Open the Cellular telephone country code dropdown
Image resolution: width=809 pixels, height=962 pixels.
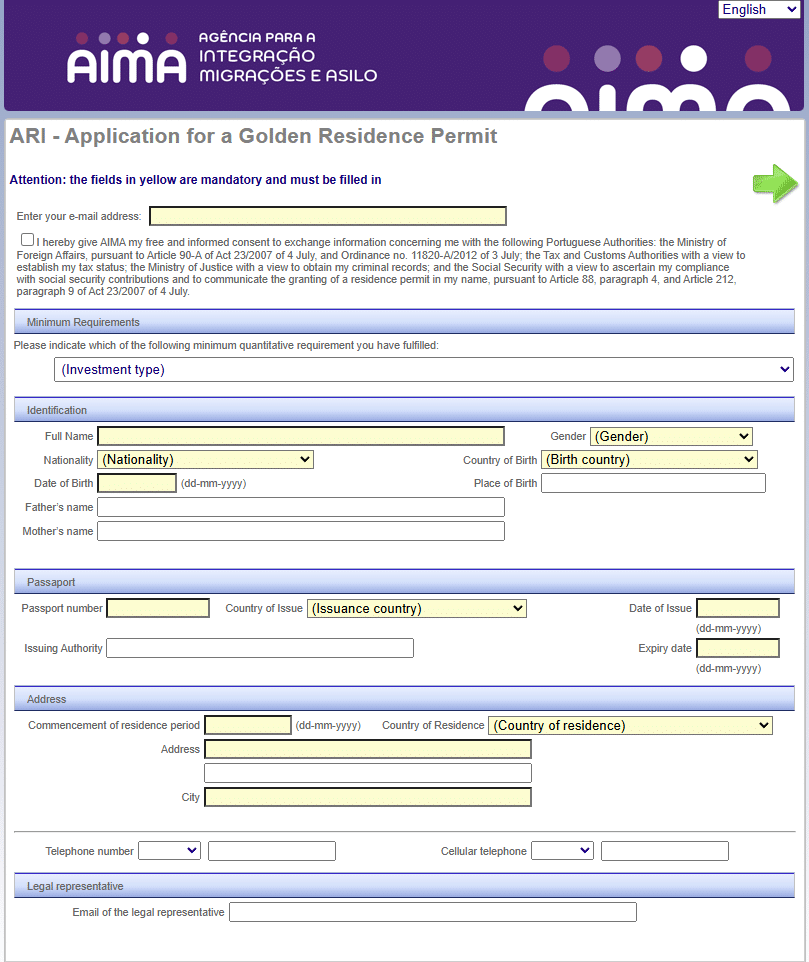coord(562,850)
